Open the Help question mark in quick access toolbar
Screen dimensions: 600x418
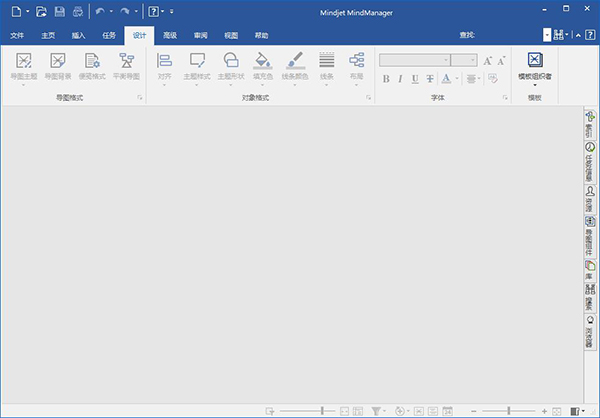click(153, 11)
